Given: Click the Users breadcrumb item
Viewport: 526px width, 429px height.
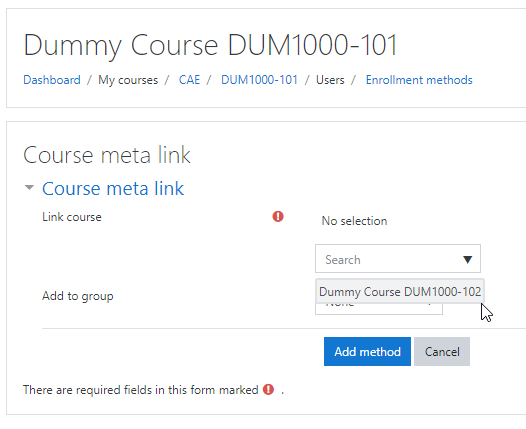Looking at the screenshot, I should click(330, 80).
